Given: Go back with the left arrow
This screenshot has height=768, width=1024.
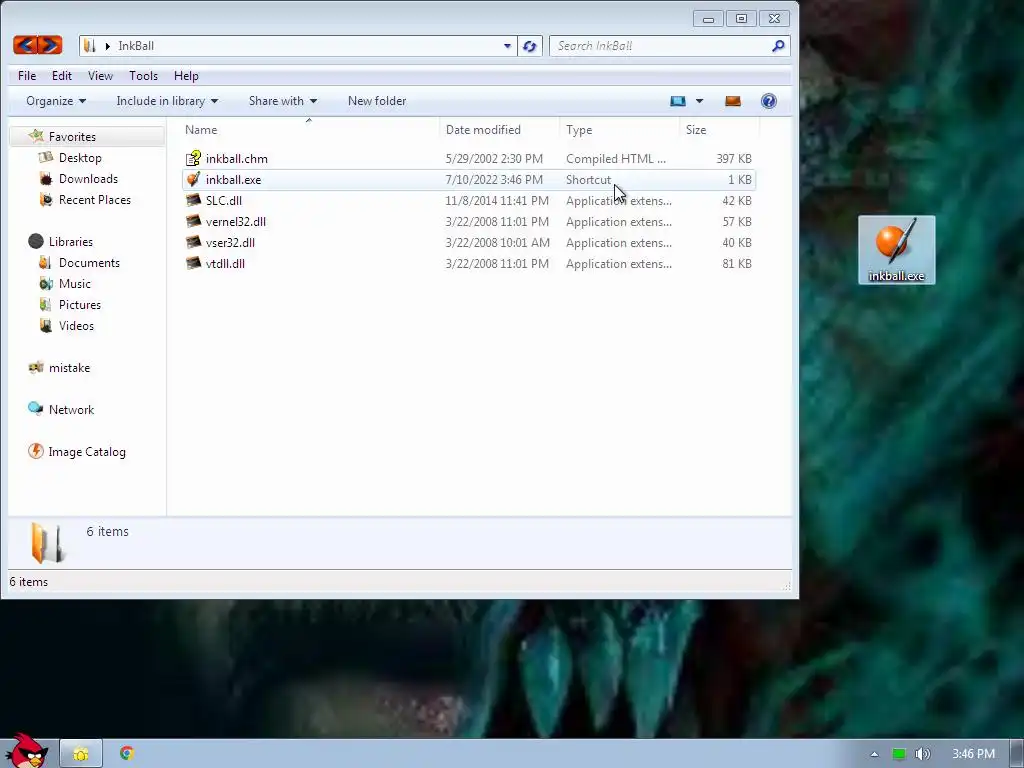Looking at the screenshot, I should 25,45.
